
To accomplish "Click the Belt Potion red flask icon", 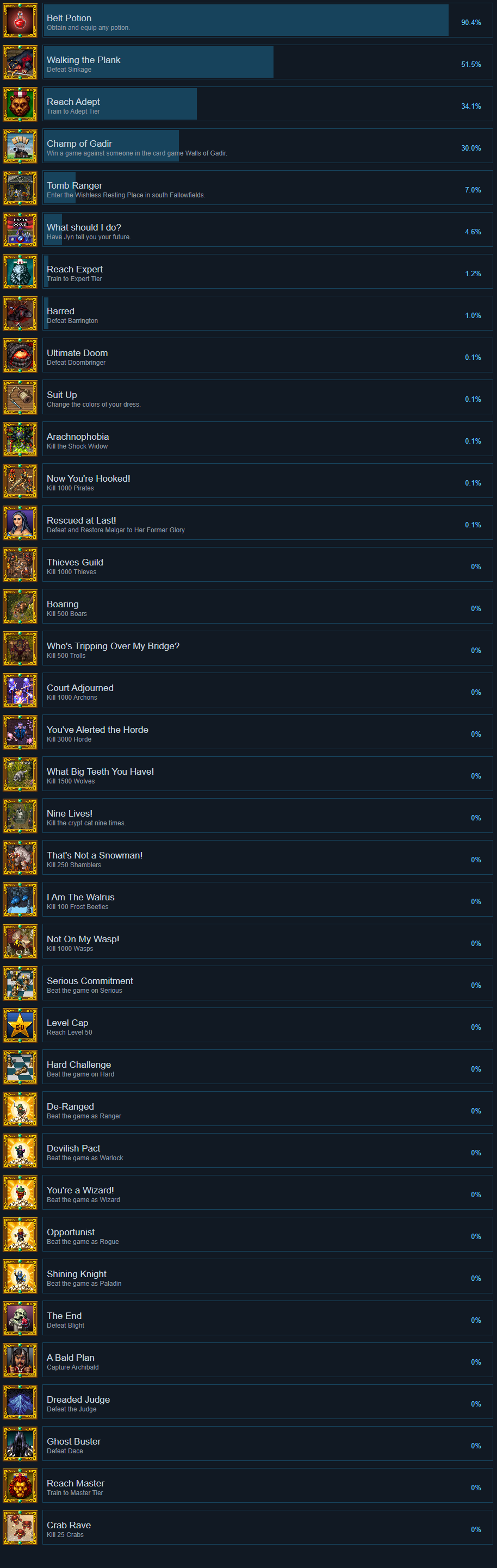I will click(20, 21).
